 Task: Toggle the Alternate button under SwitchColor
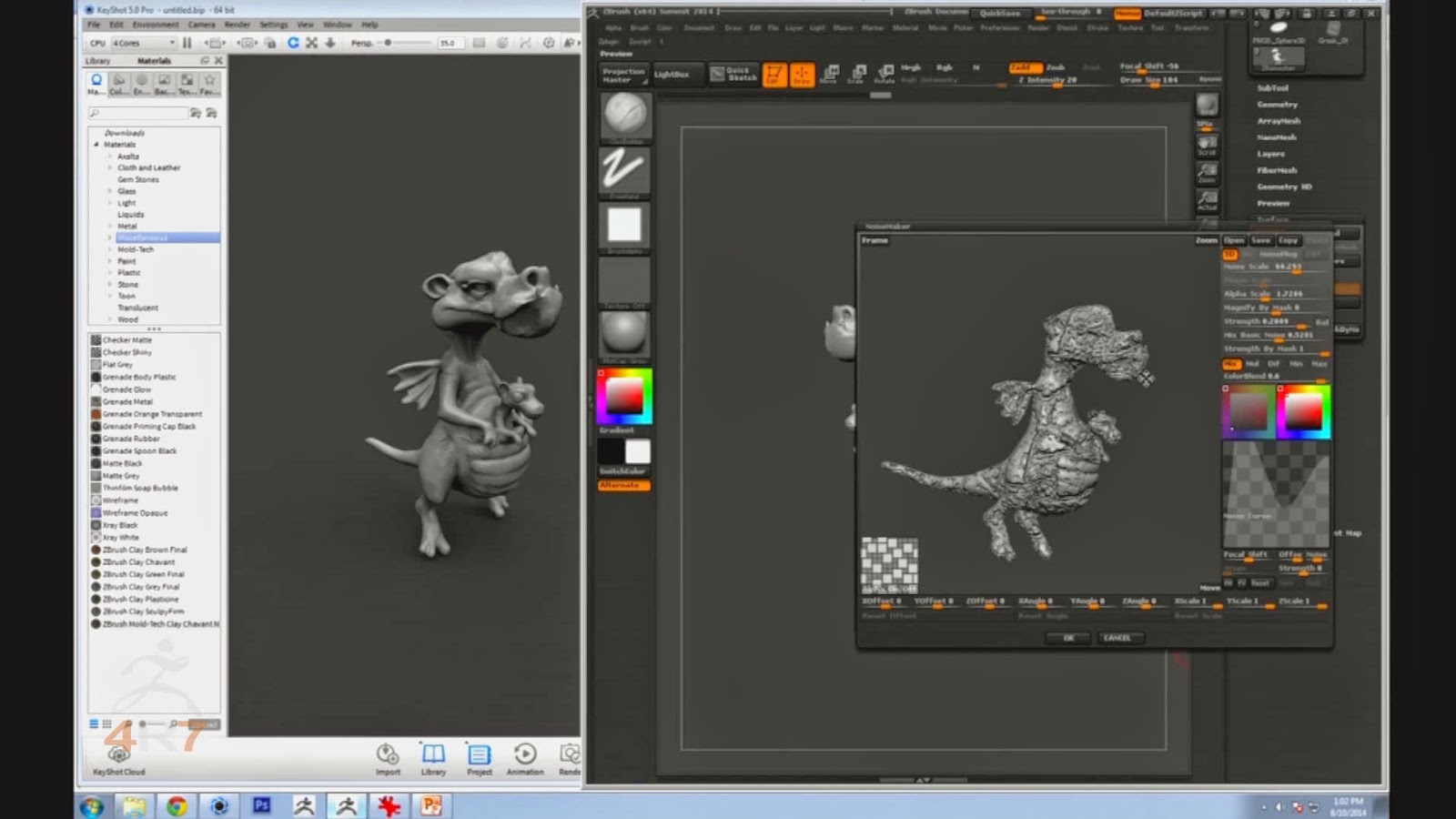pyautogui.click(x=624, y=485)
